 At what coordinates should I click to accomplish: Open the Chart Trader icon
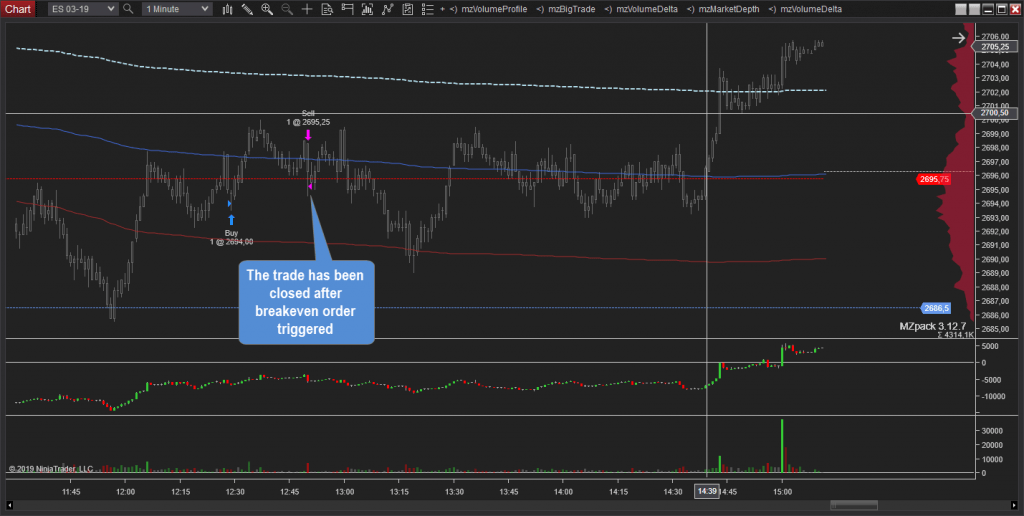tap(347, 9)
